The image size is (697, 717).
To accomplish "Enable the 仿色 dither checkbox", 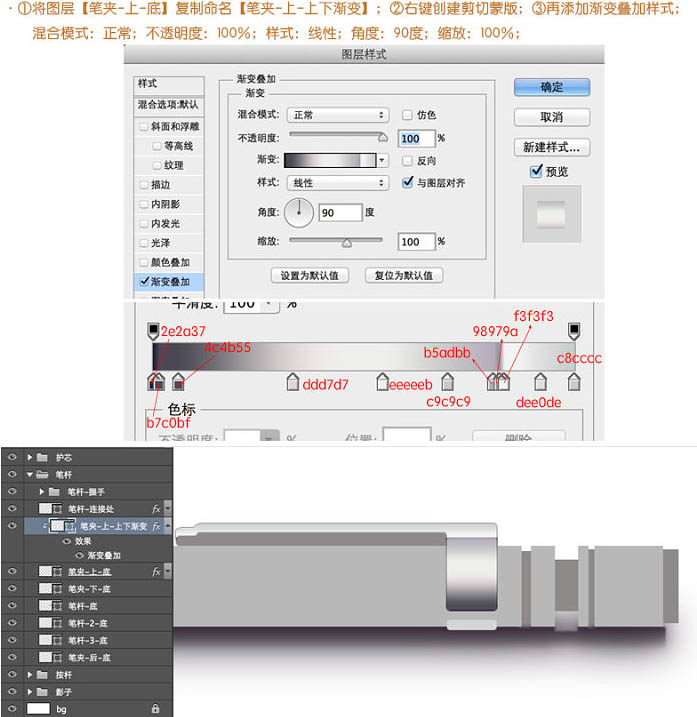I will [x=407, y=115].
